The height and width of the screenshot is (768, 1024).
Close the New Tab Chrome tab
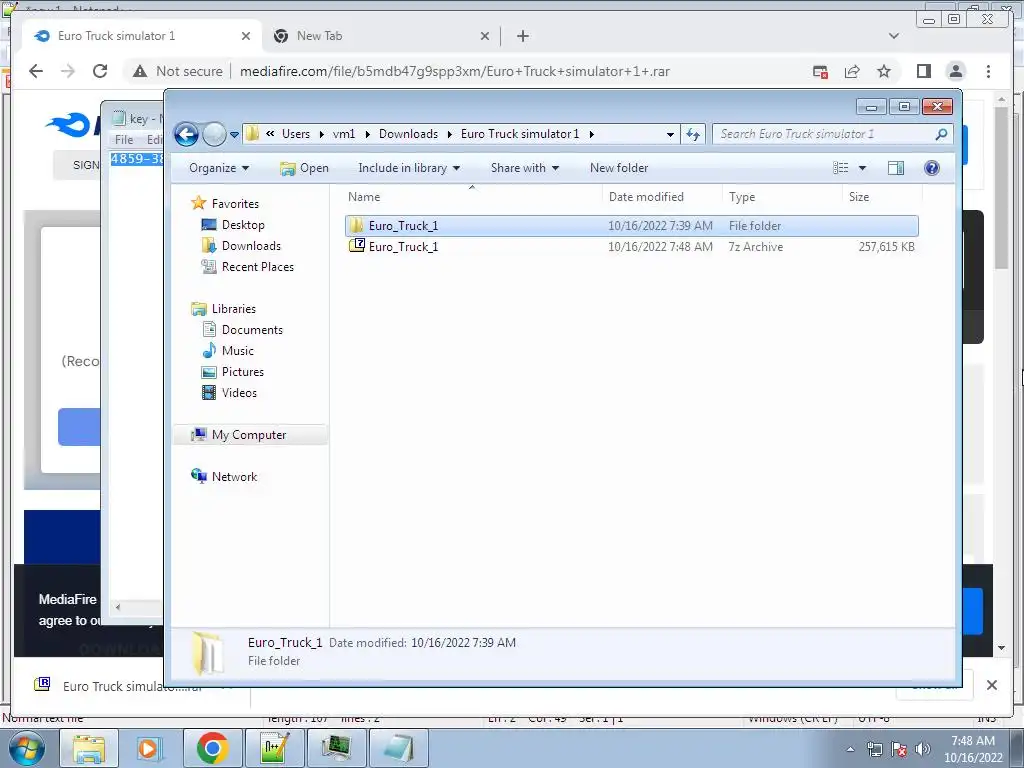tap(485, 36)
